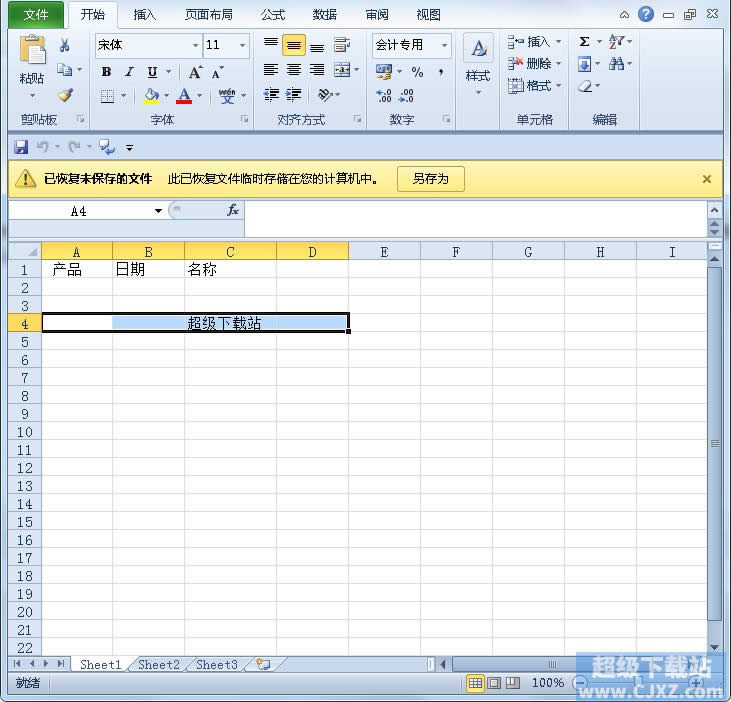Toggle underline formatting

coord(152,72)
